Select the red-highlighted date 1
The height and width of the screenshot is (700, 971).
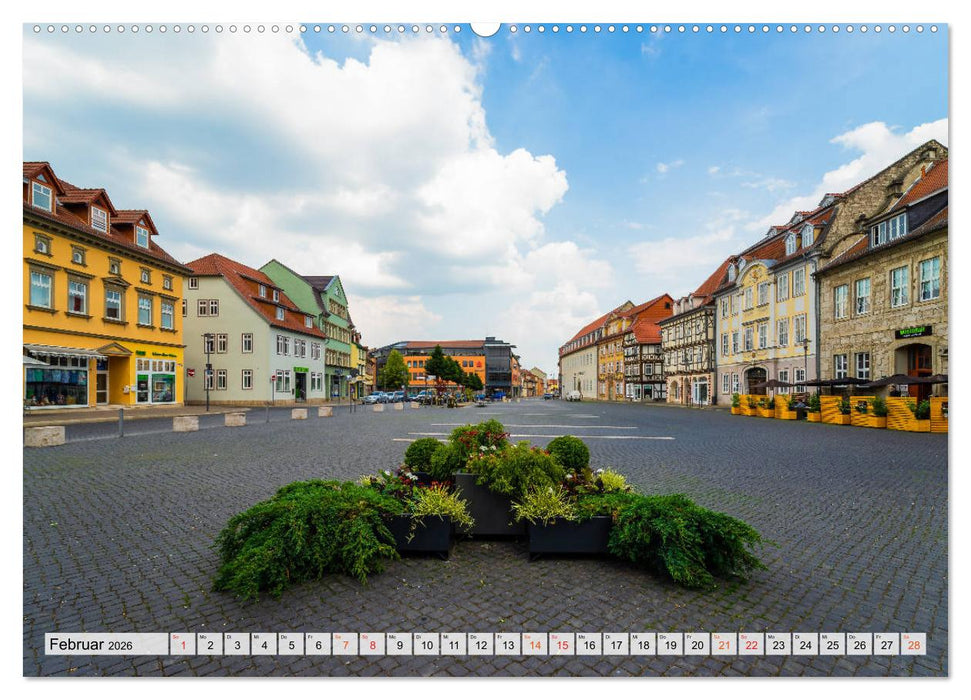(x=181, y=646)
